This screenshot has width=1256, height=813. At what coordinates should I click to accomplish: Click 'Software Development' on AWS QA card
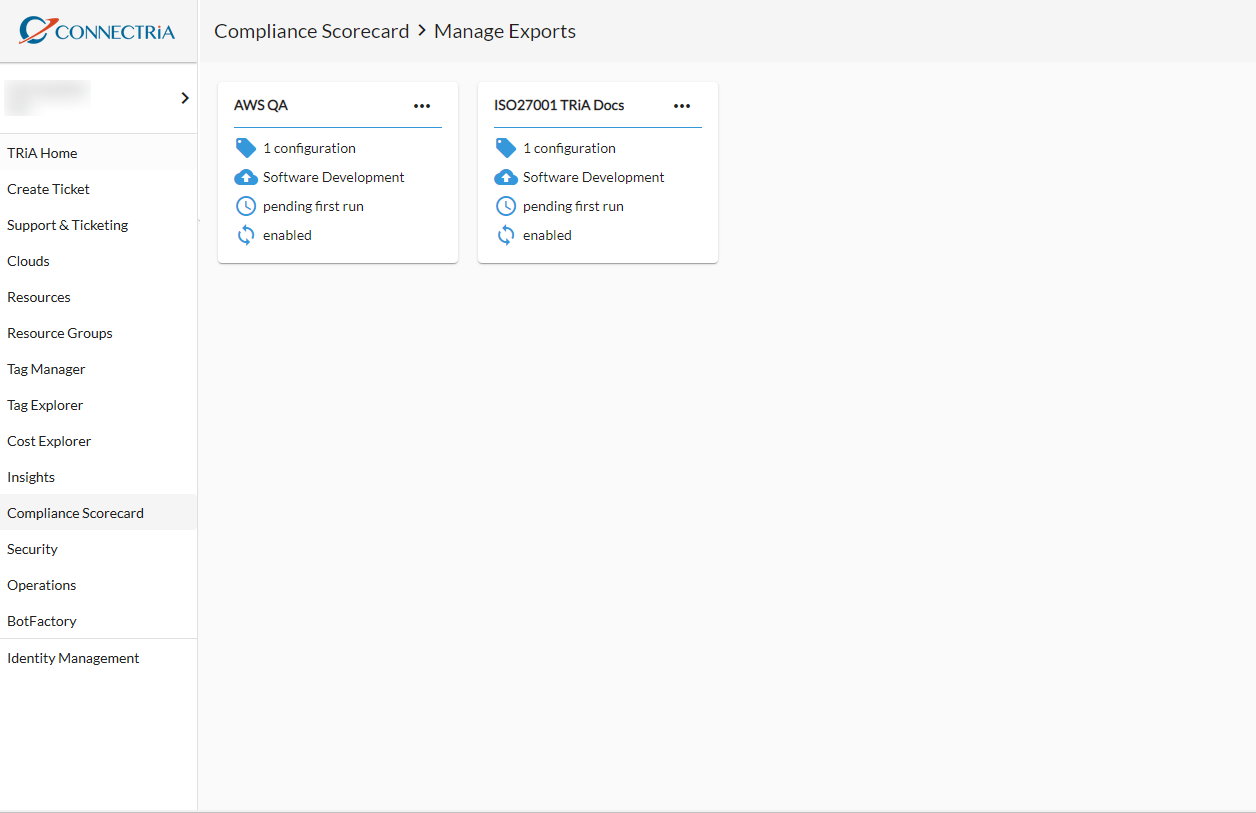pyautogui.click(x=334, y=177)
